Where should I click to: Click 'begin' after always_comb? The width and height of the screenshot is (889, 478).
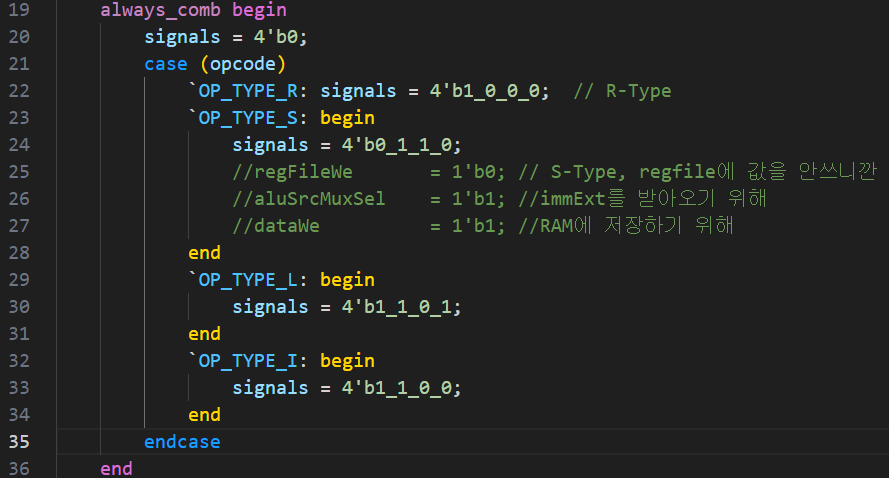[x=259, y=10]
